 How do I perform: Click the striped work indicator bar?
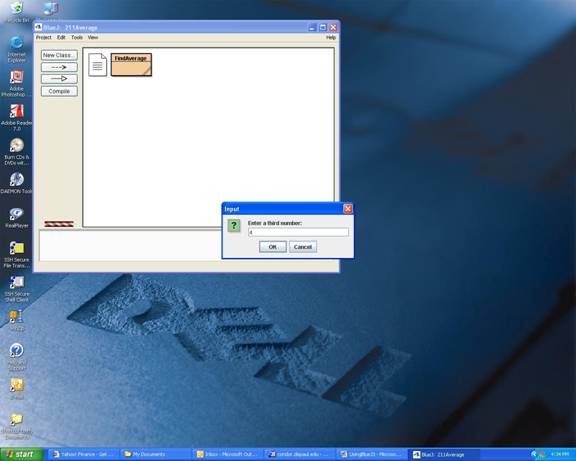(59, 224)
